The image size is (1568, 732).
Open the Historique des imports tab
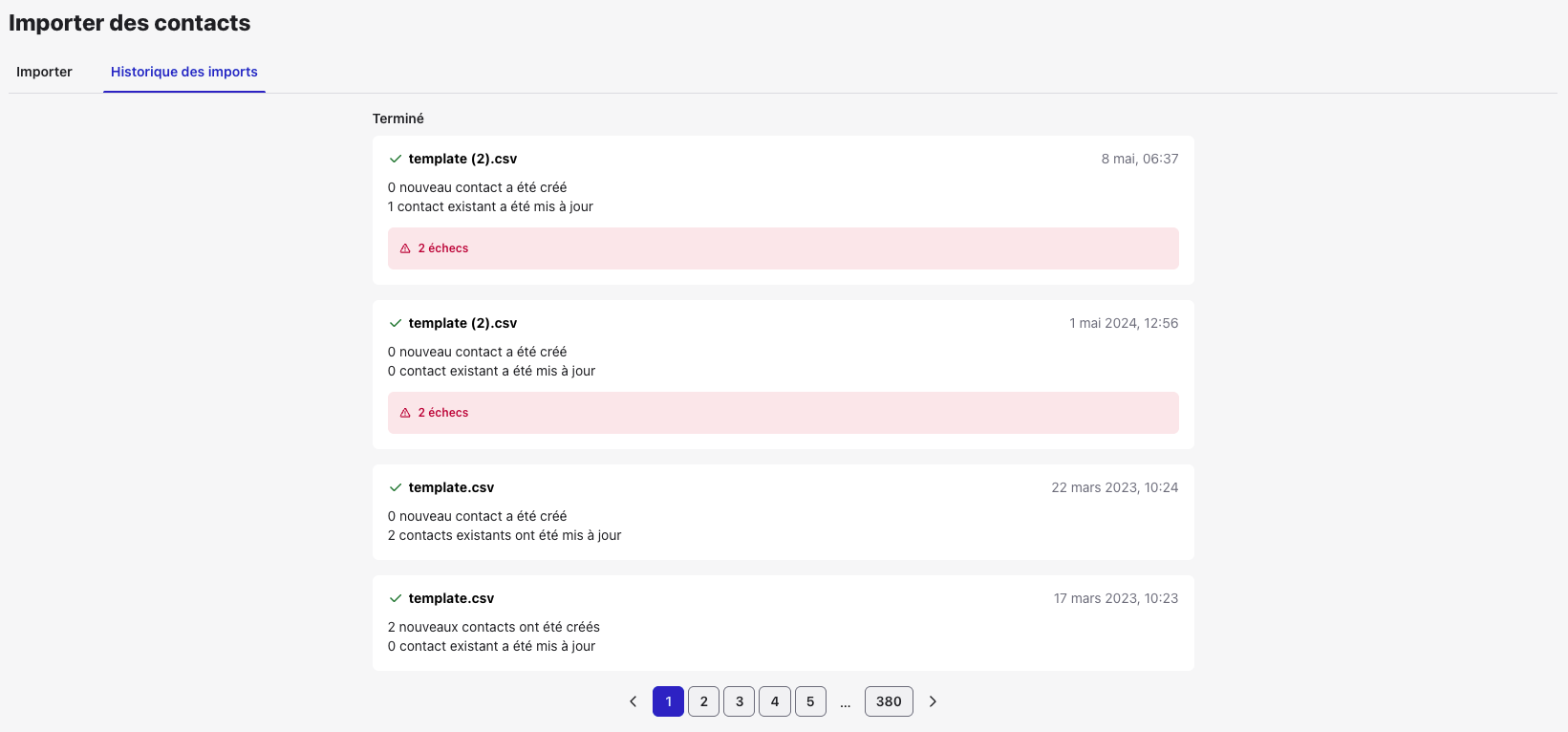(184, 72)
